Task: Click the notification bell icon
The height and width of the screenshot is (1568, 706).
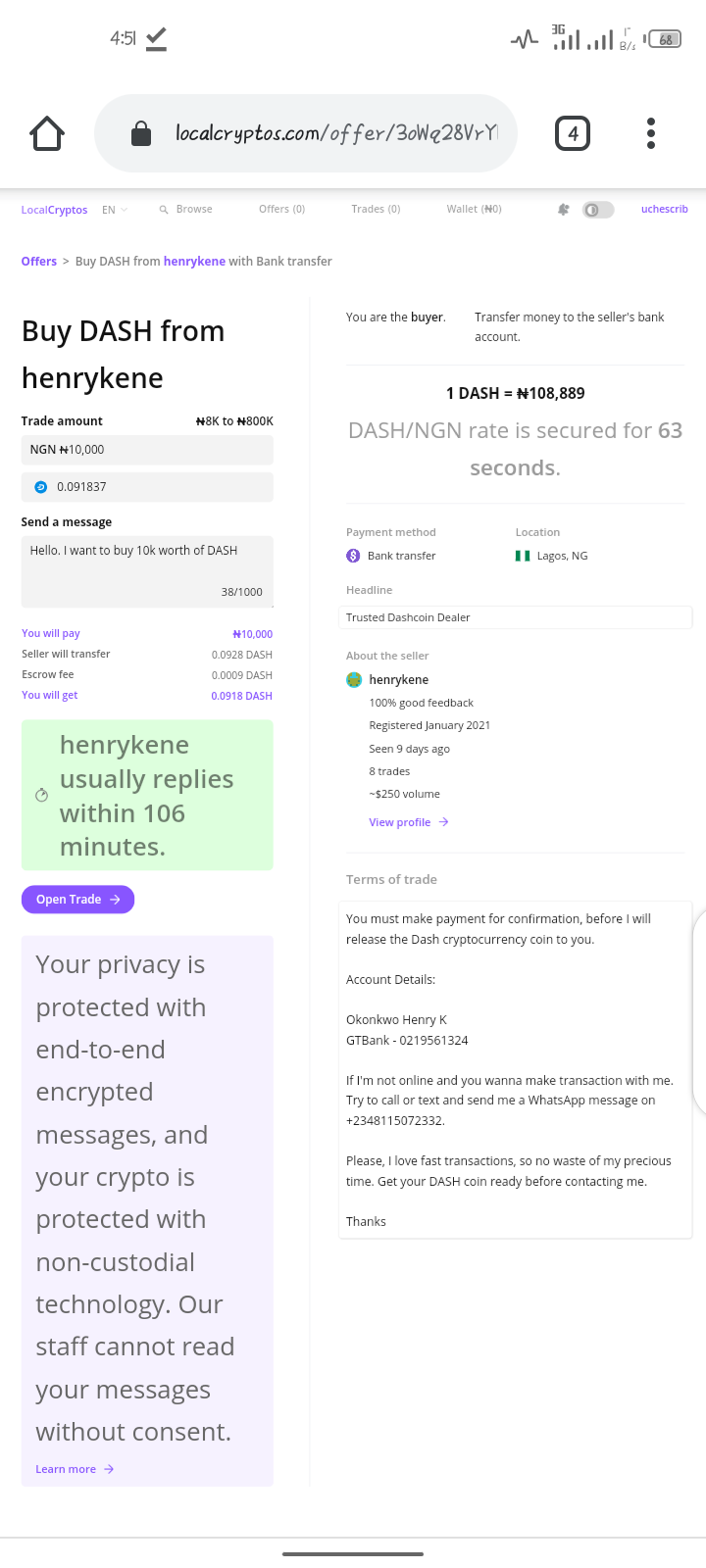Action: pyautogui.click(x=563, y=210)
